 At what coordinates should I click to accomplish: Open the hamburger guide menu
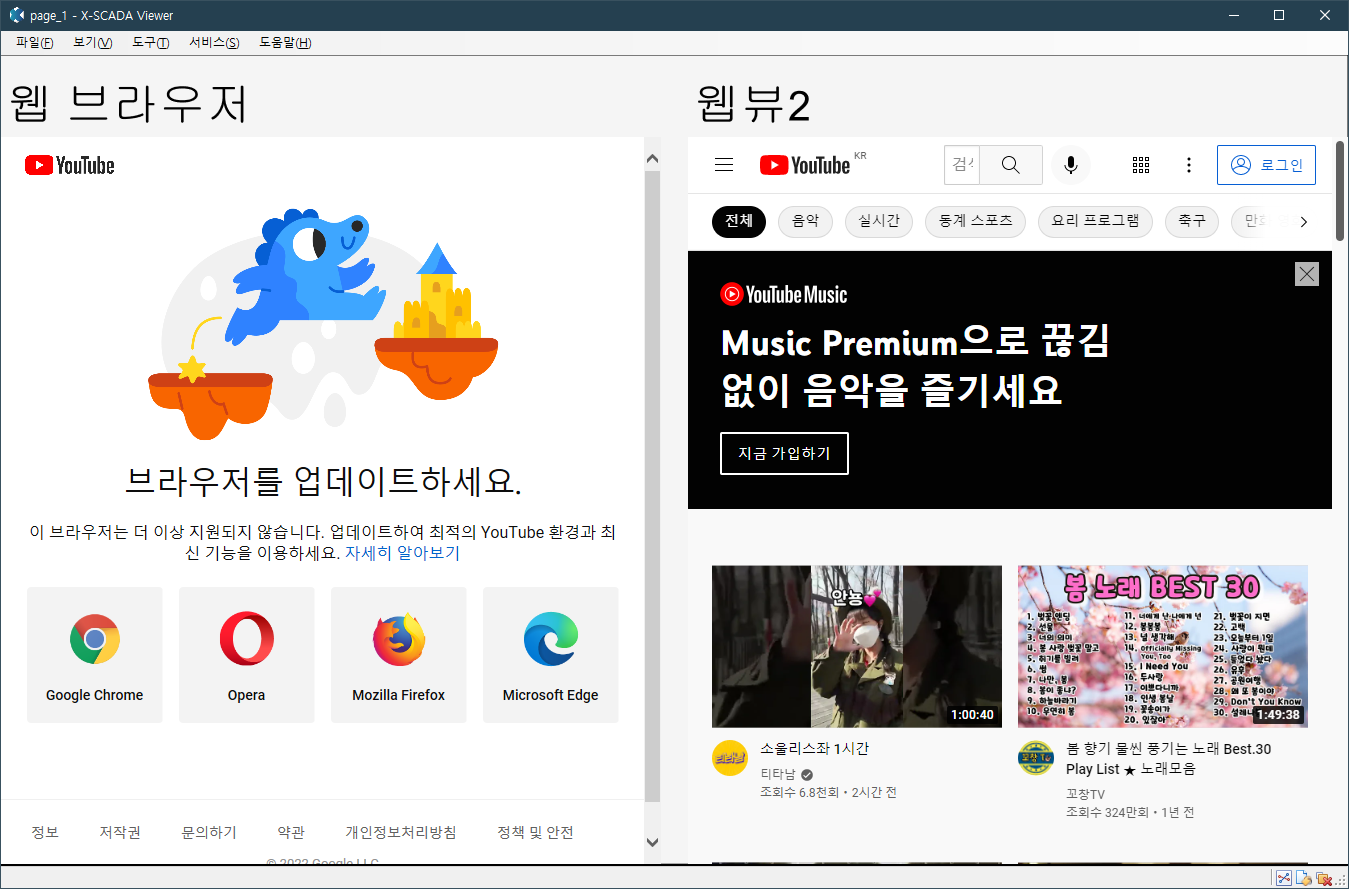(x=724, y=165)
